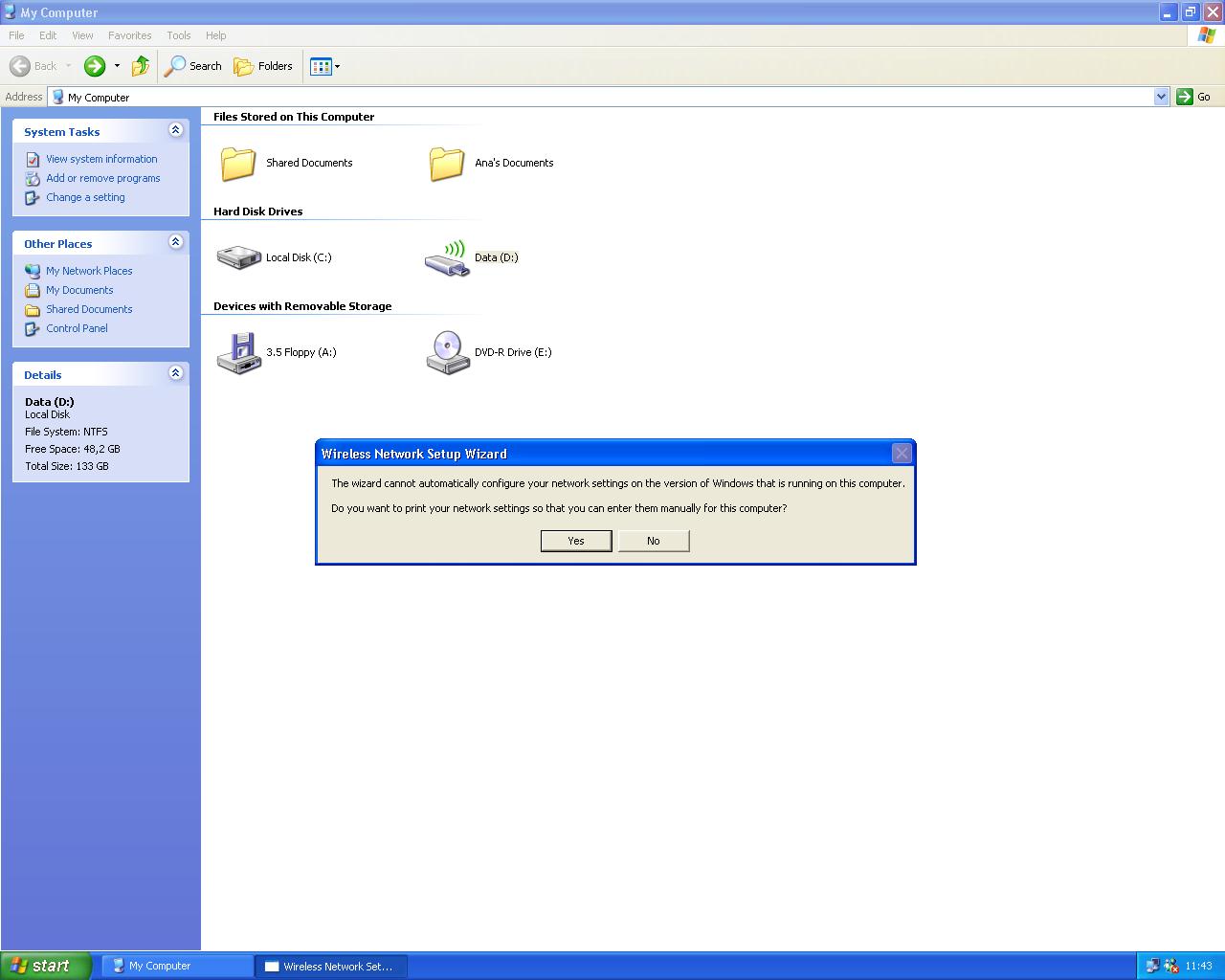Click Yes in the wizard dialog
The height and width of the screenshot is (980, 1225).
(x=576, y=541)
